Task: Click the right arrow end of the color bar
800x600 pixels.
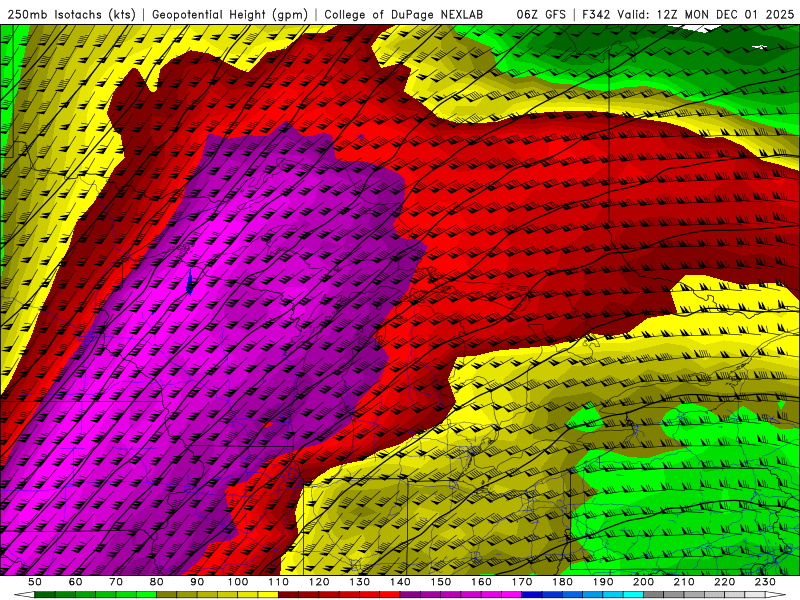Action: 776,595
